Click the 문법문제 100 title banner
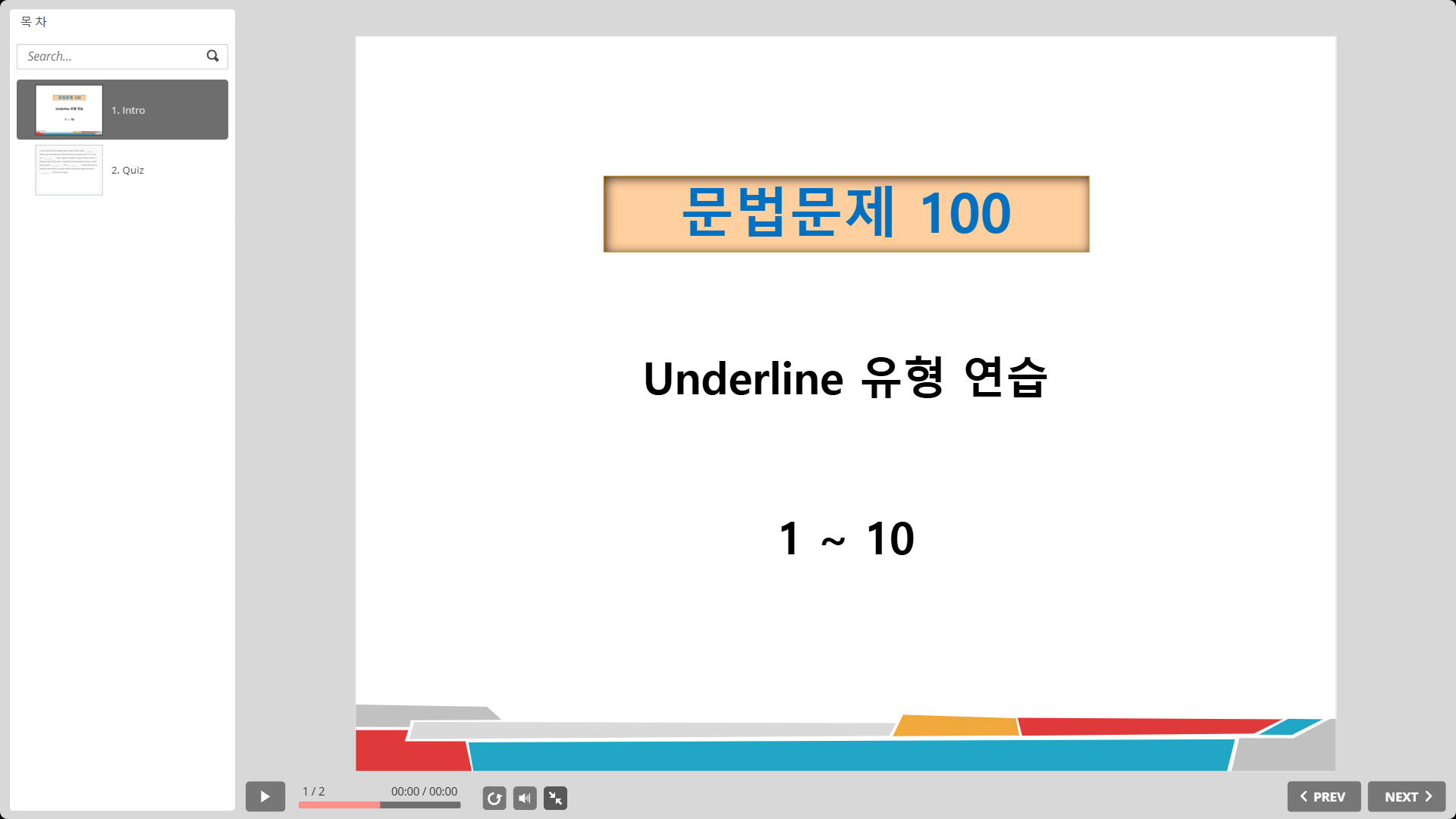The width and height of the screenshot is (1456, 819). (x=846, y=214)
